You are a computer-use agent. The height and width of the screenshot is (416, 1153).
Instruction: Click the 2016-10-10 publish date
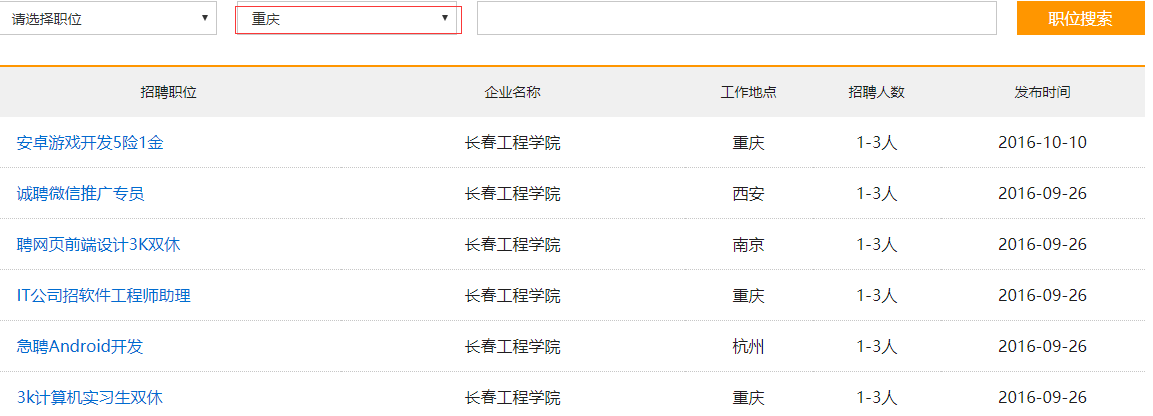1042,142
